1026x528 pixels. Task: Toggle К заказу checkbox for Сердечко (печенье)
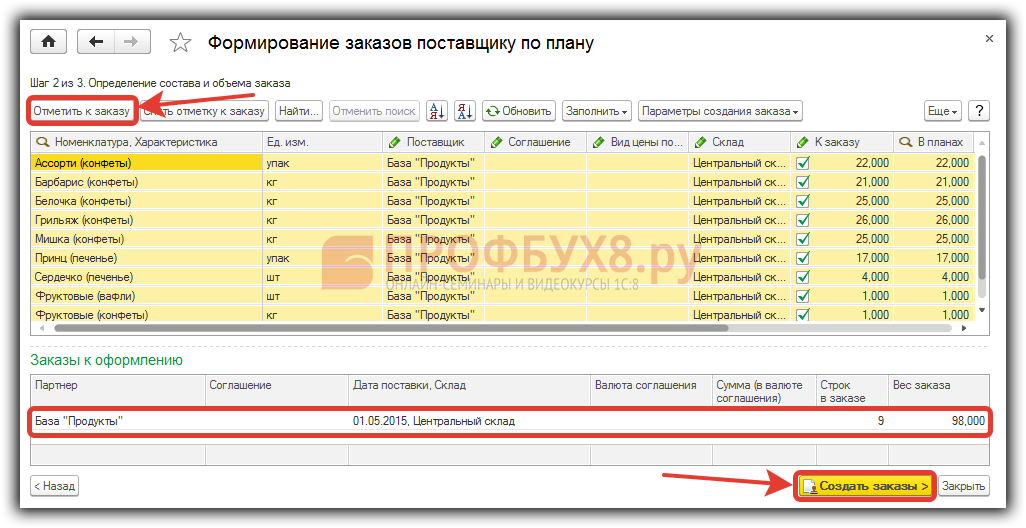pyautogui.click(x=802, y=277)
